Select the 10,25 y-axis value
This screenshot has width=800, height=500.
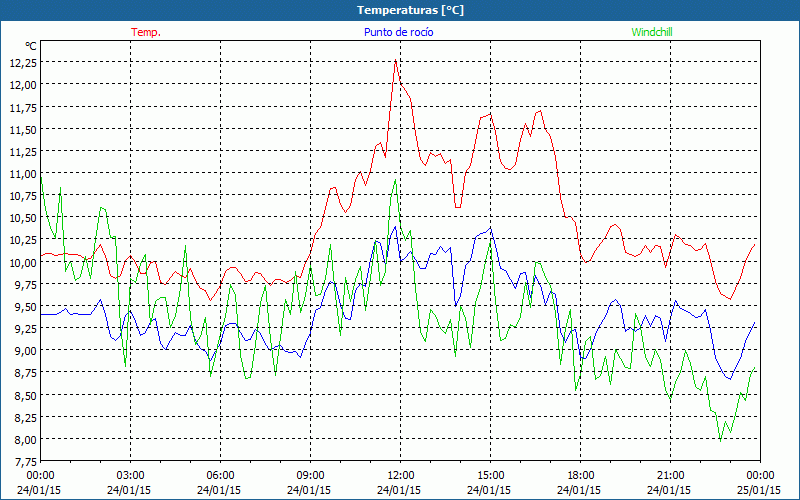(x=23, y=240)
